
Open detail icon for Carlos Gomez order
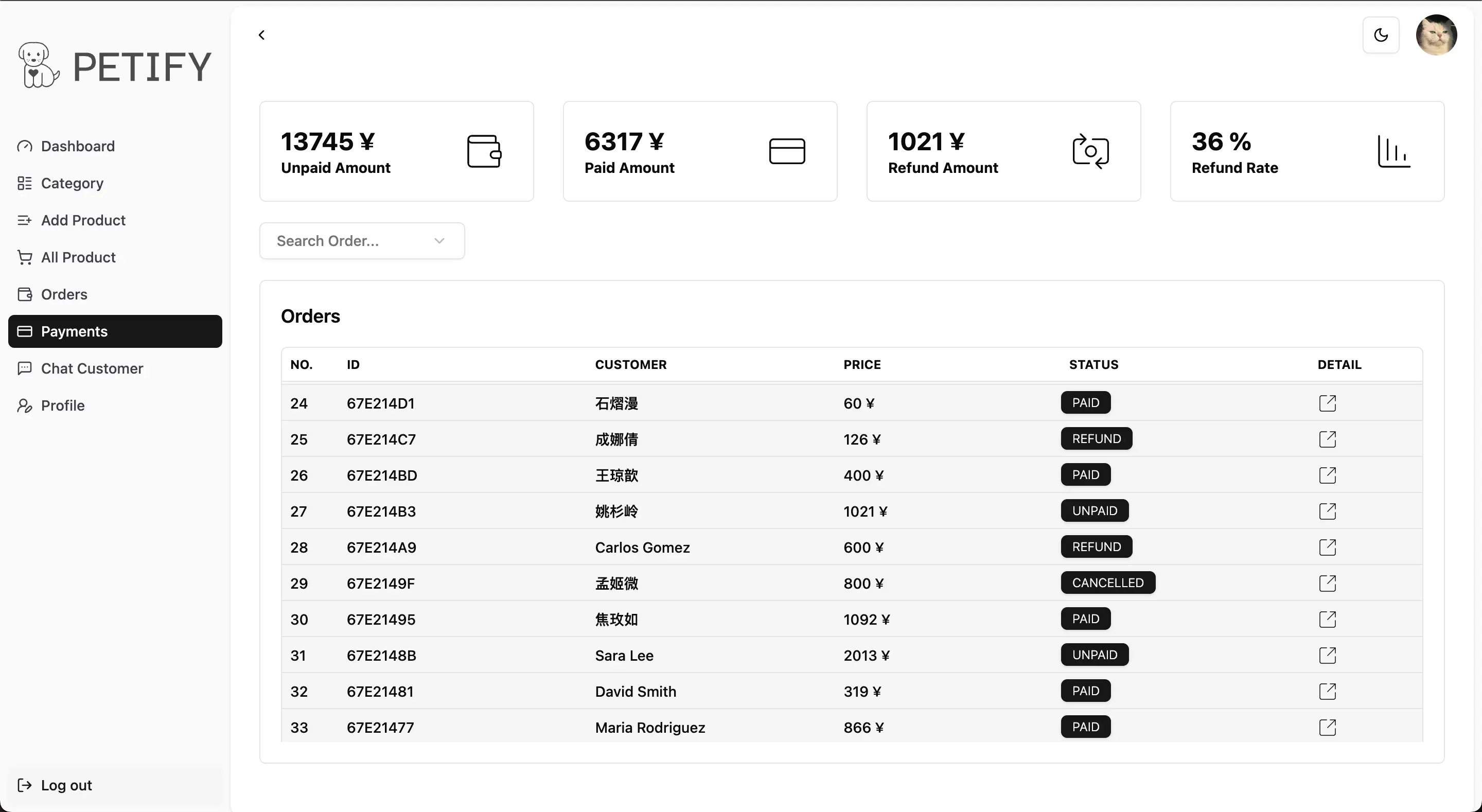(x=1327, y=548)
